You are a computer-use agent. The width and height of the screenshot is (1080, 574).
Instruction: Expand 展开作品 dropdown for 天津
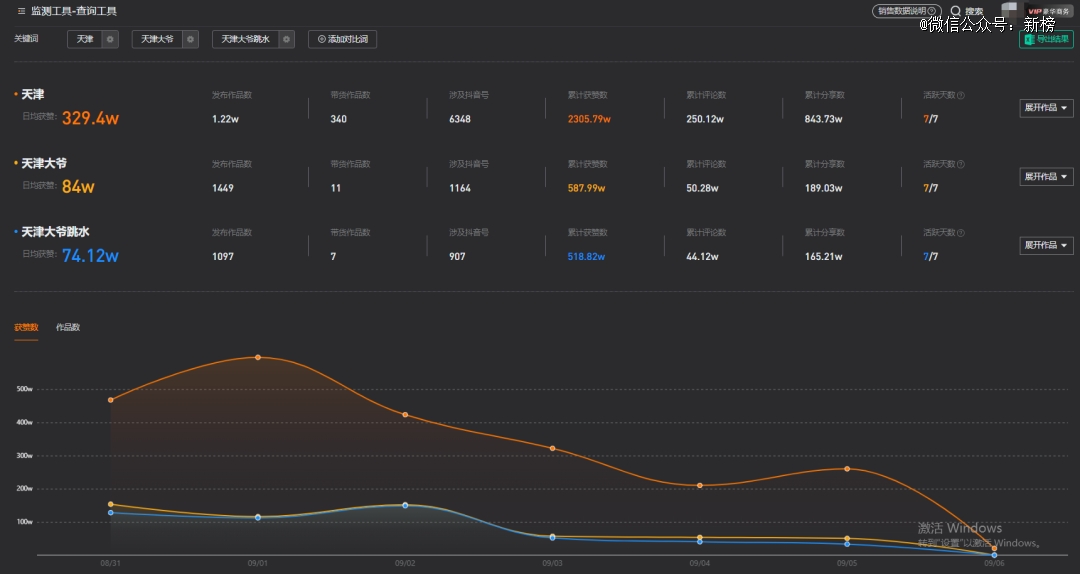tap(1046, 108)
